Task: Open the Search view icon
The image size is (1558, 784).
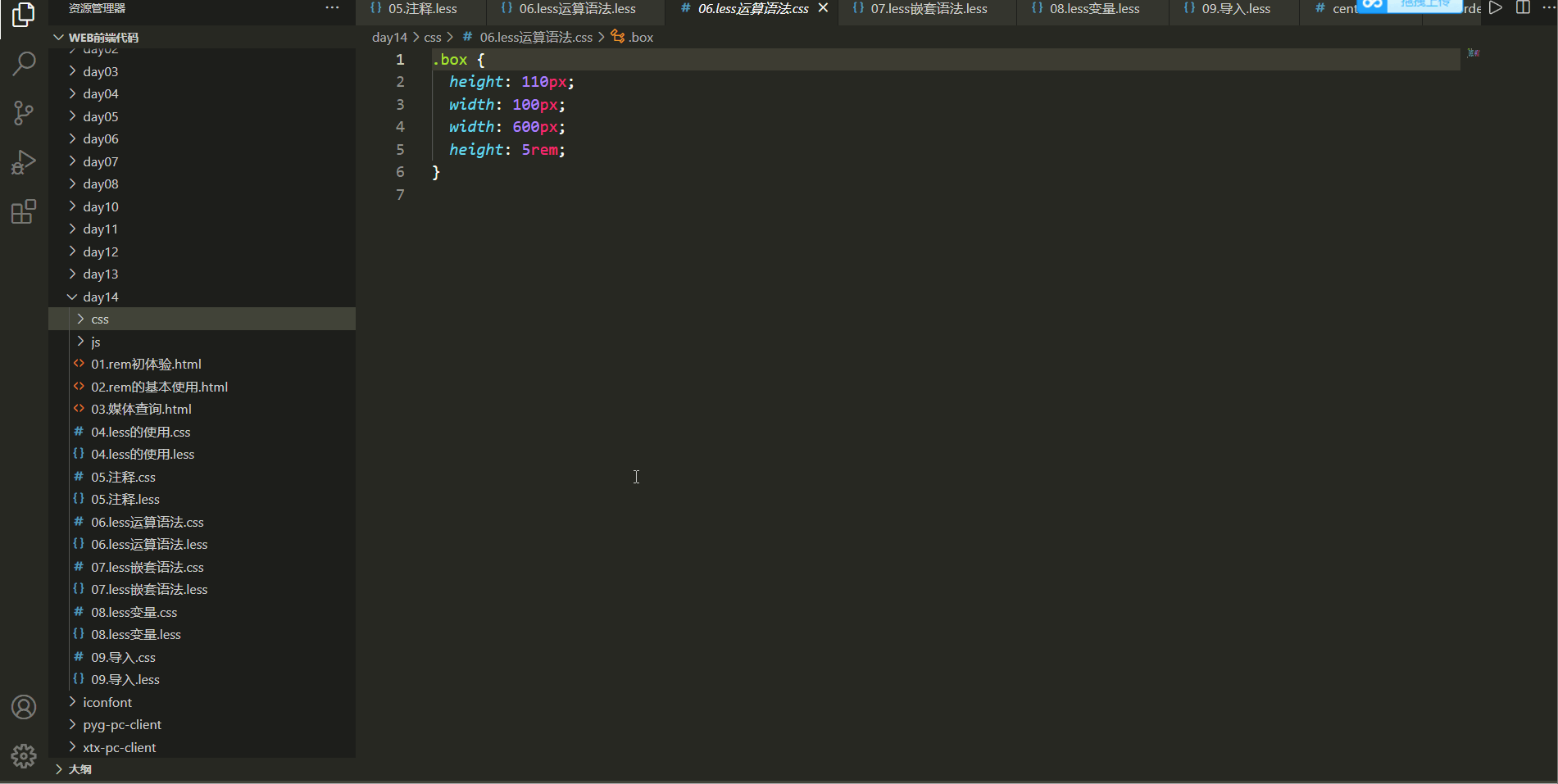Action: [x=24, y=63]
